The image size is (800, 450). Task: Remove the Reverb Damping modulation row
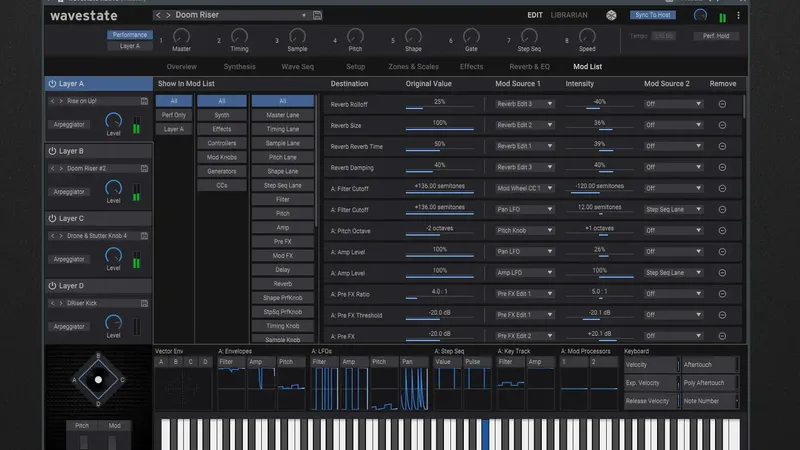tap(722, 167)
